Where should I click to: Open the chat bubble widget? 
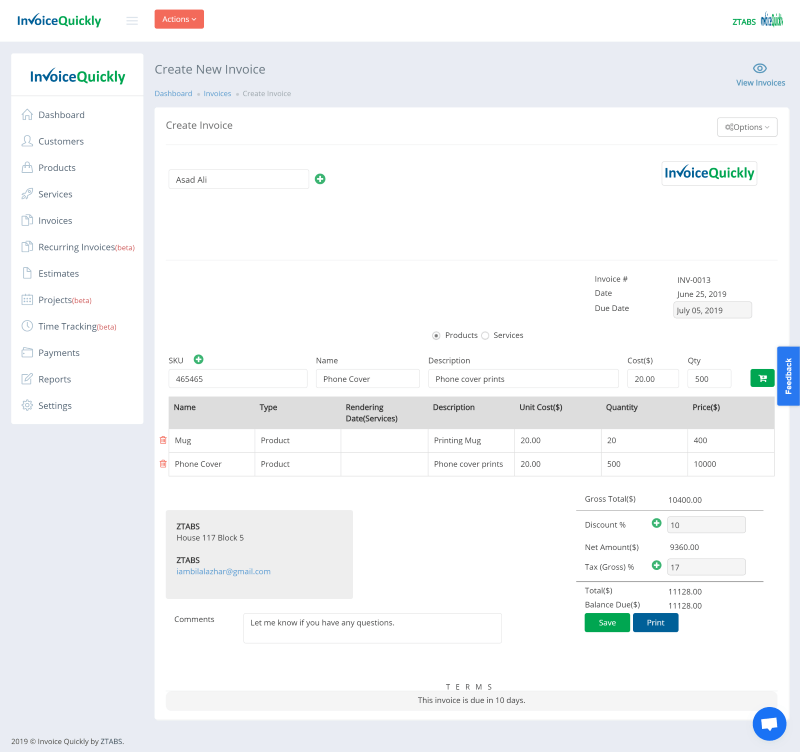click(x=768, y=723)
